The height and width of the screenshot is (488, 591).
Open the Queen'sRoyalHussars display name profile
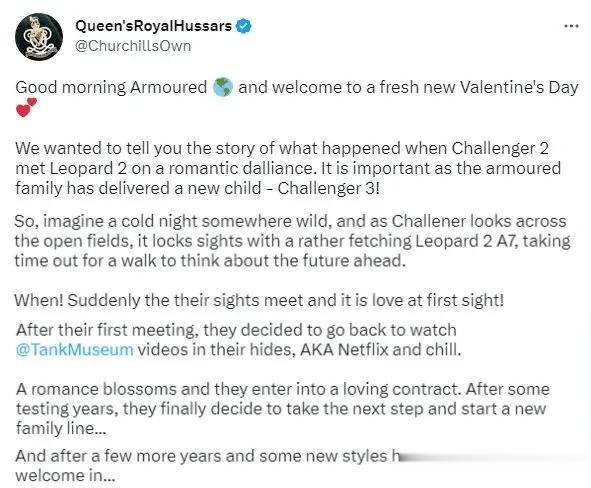point(153,26)
